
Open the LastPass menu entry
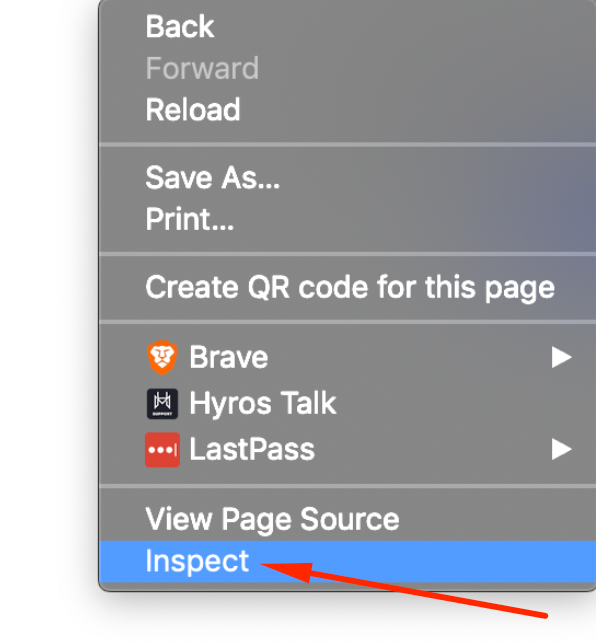point(348,450)
